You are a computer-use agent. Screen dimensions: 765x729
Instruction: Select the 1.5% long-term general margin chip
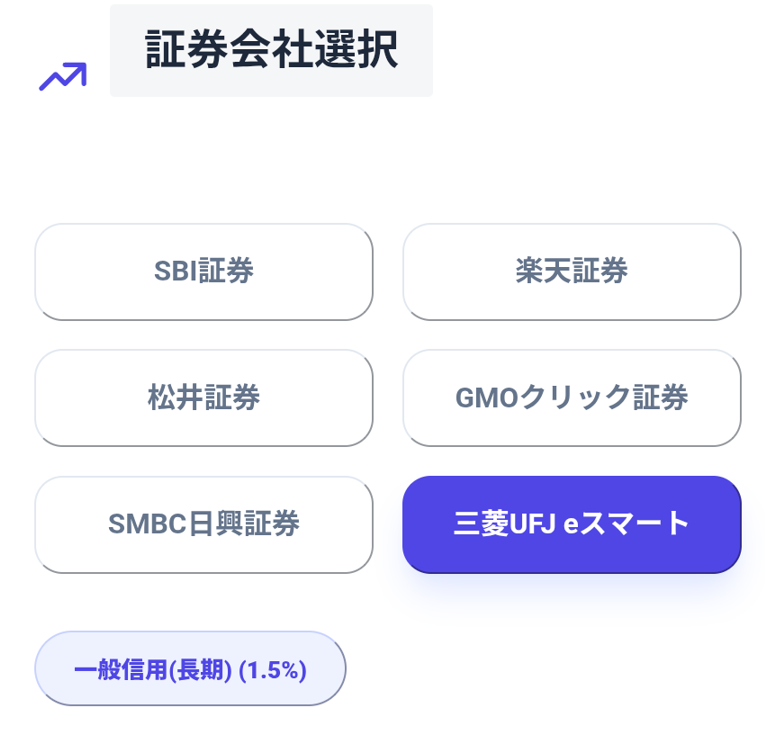[x=190, y=670]
